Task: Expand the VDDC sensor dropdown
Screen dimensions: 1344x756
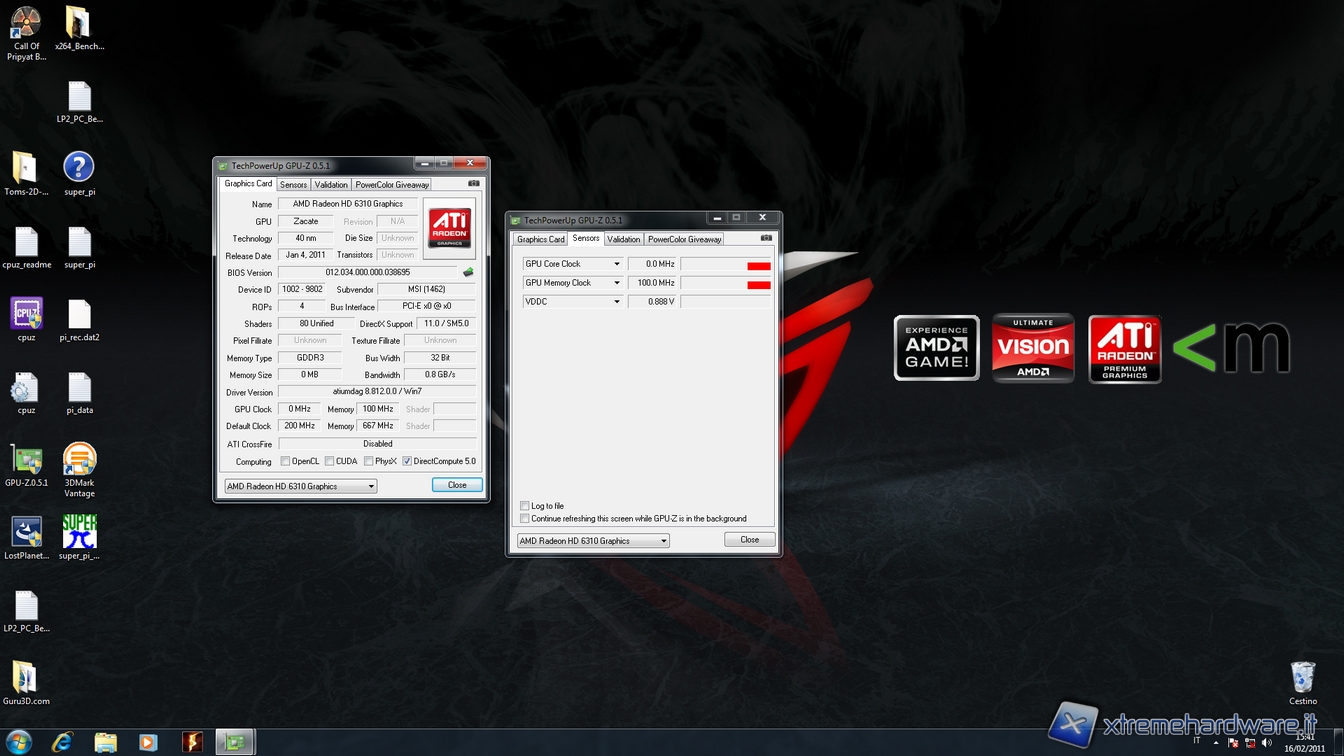Action: point(616,301)
